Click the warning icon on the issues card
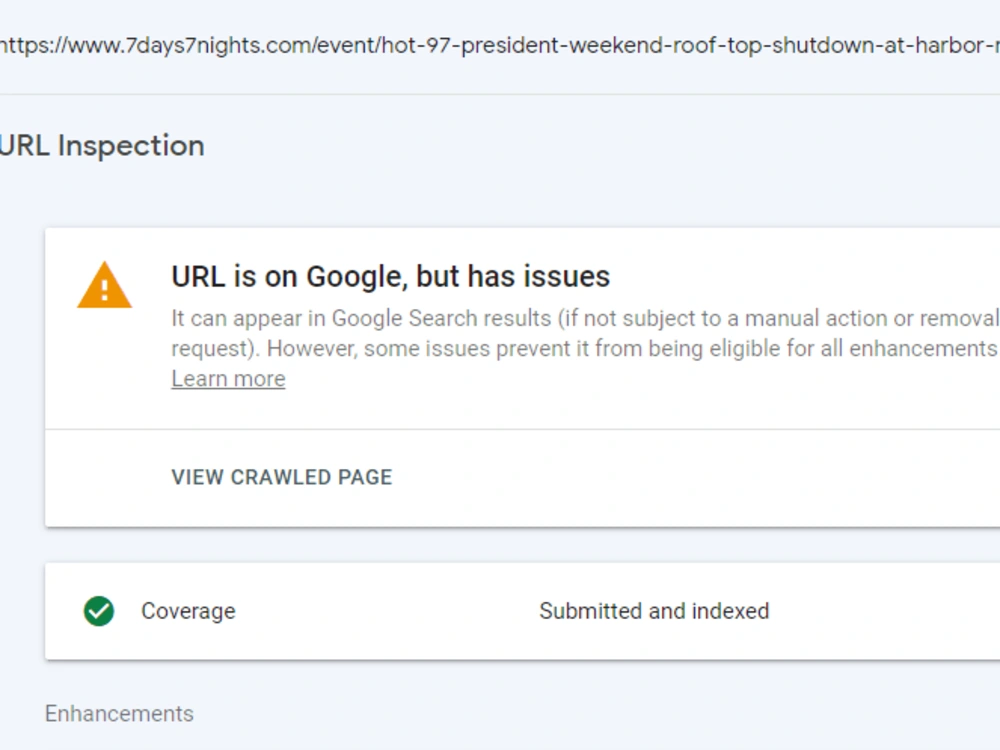Image resolution: width=1000 pixels, height=750 pixels. 104,285
